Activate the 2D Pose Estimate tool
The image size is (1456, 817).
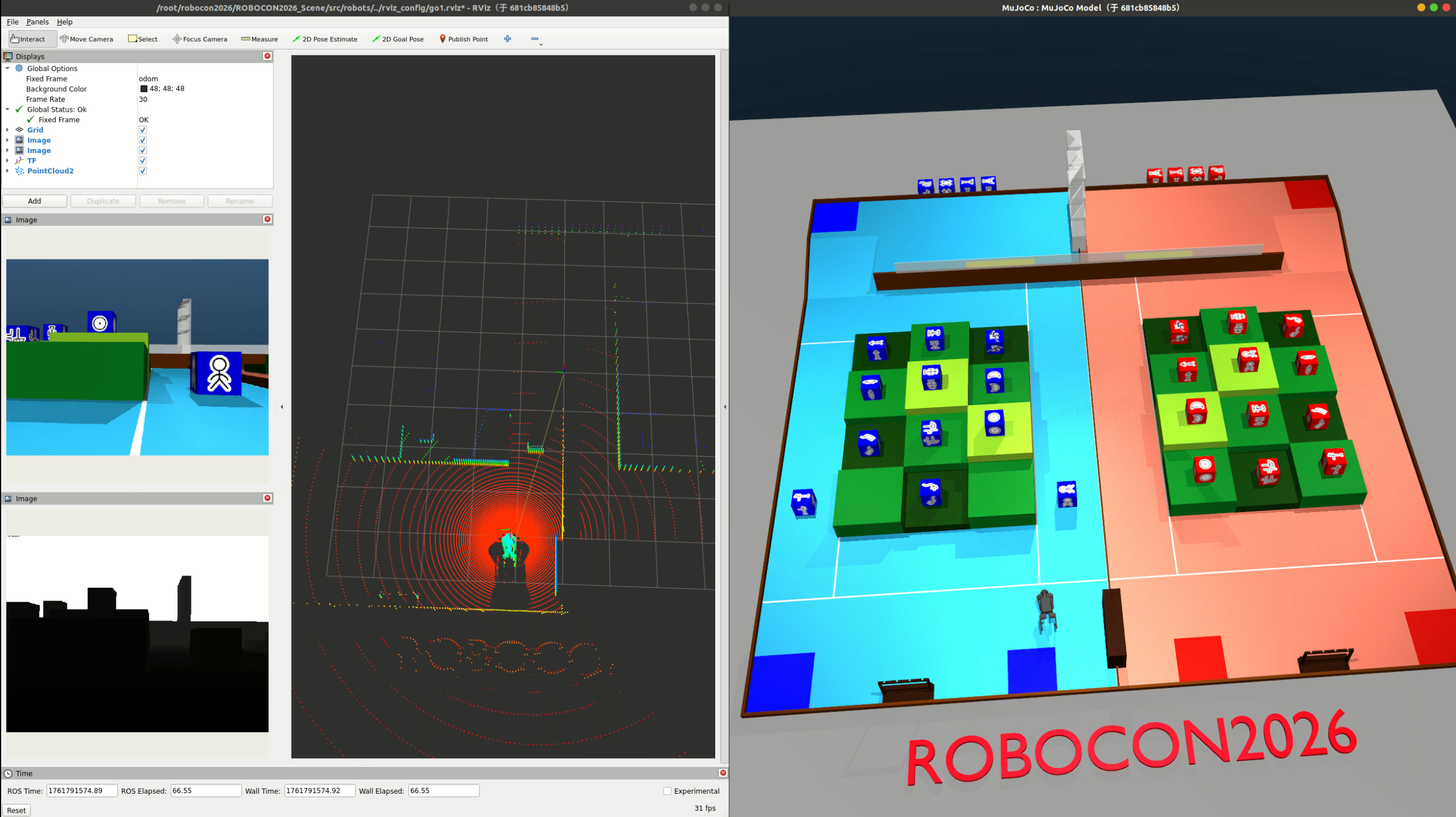pyautogui.click(x=325, y=39)
